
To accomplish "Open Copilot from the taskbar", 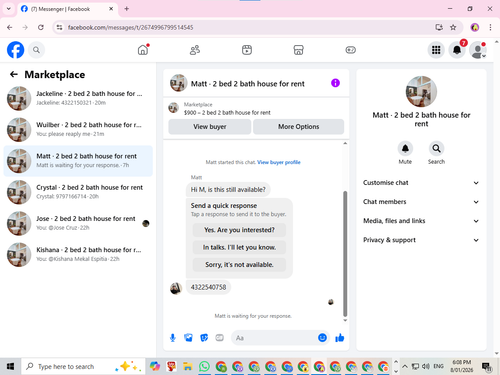I will pos(155,366).
